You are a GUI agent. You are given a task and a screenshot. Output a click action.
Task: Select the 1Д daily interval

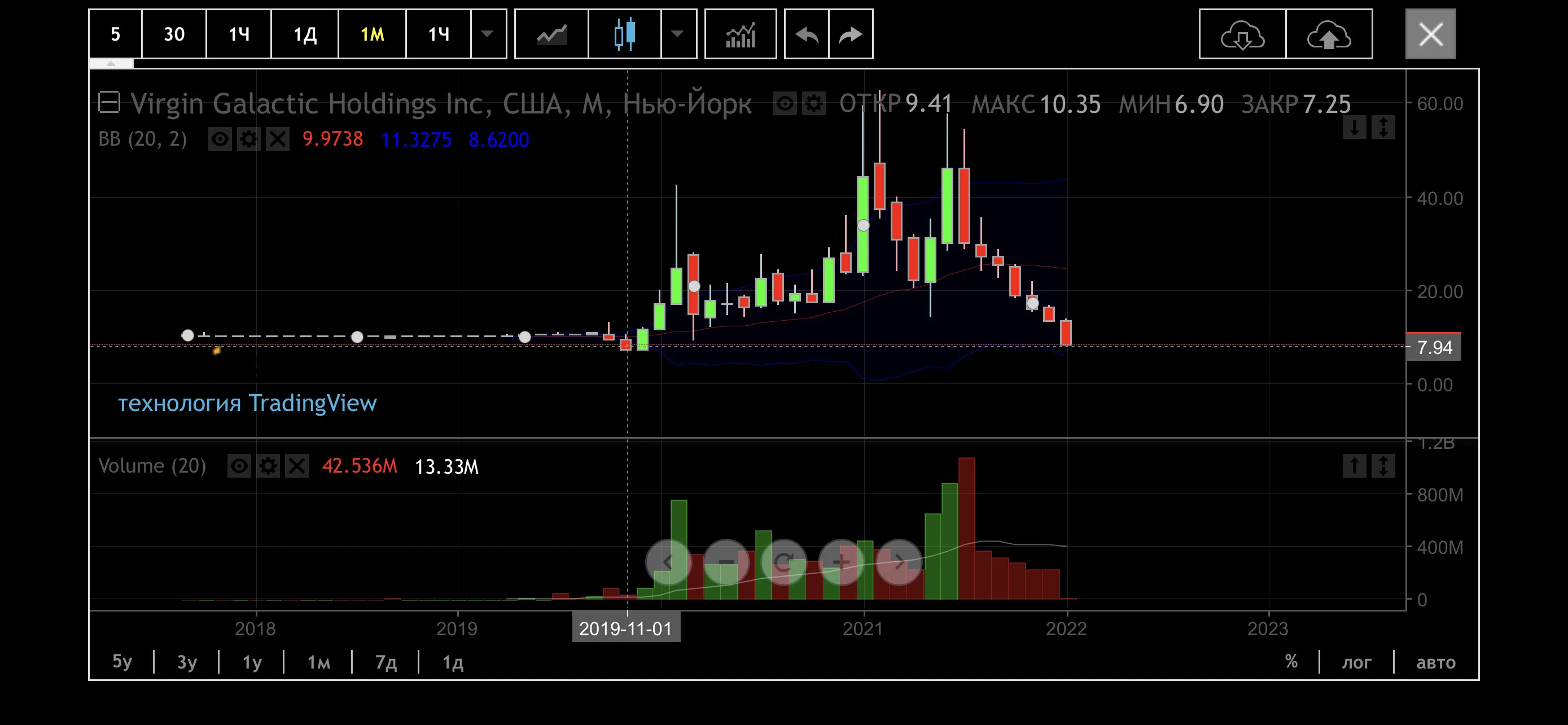point(305,34)
